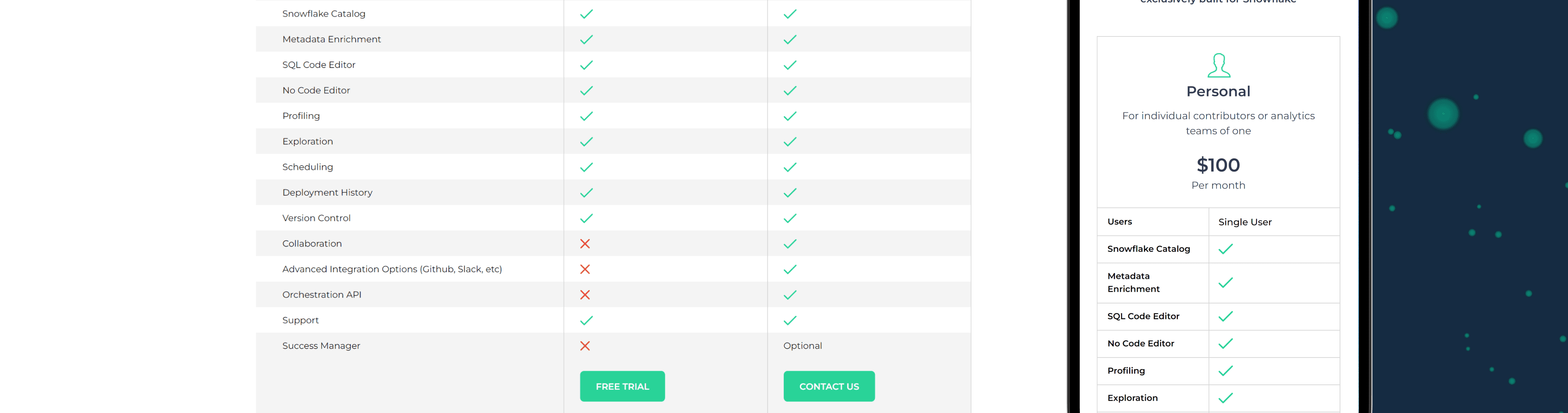Screen dimensions: 1568x413
Task: Click the Single User cell in Personal card
Action: point(1245,222)
